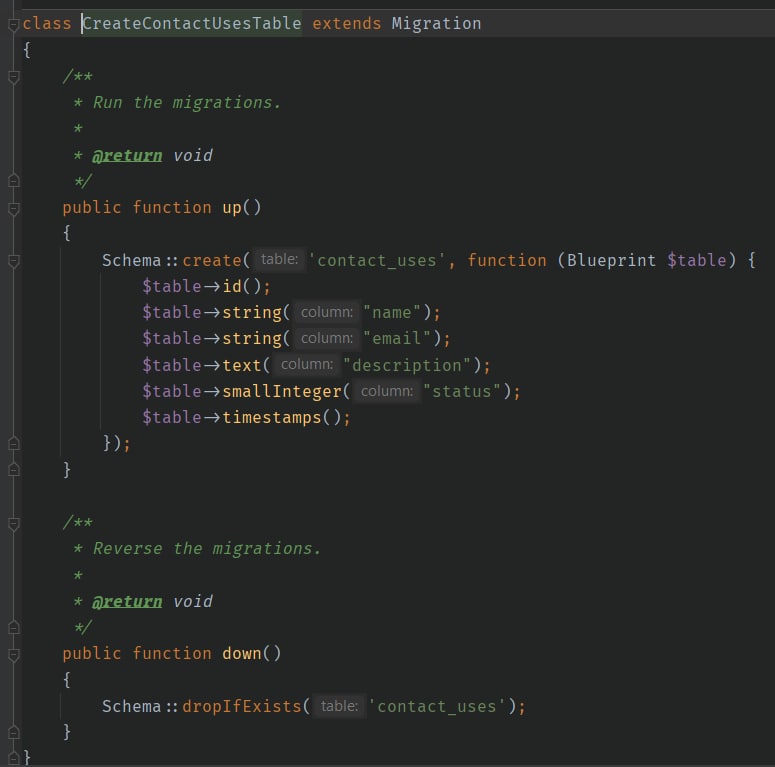The height and width of the screenshot is (767, 775).
Task: Click the "email" string argument
Action: 396,339
